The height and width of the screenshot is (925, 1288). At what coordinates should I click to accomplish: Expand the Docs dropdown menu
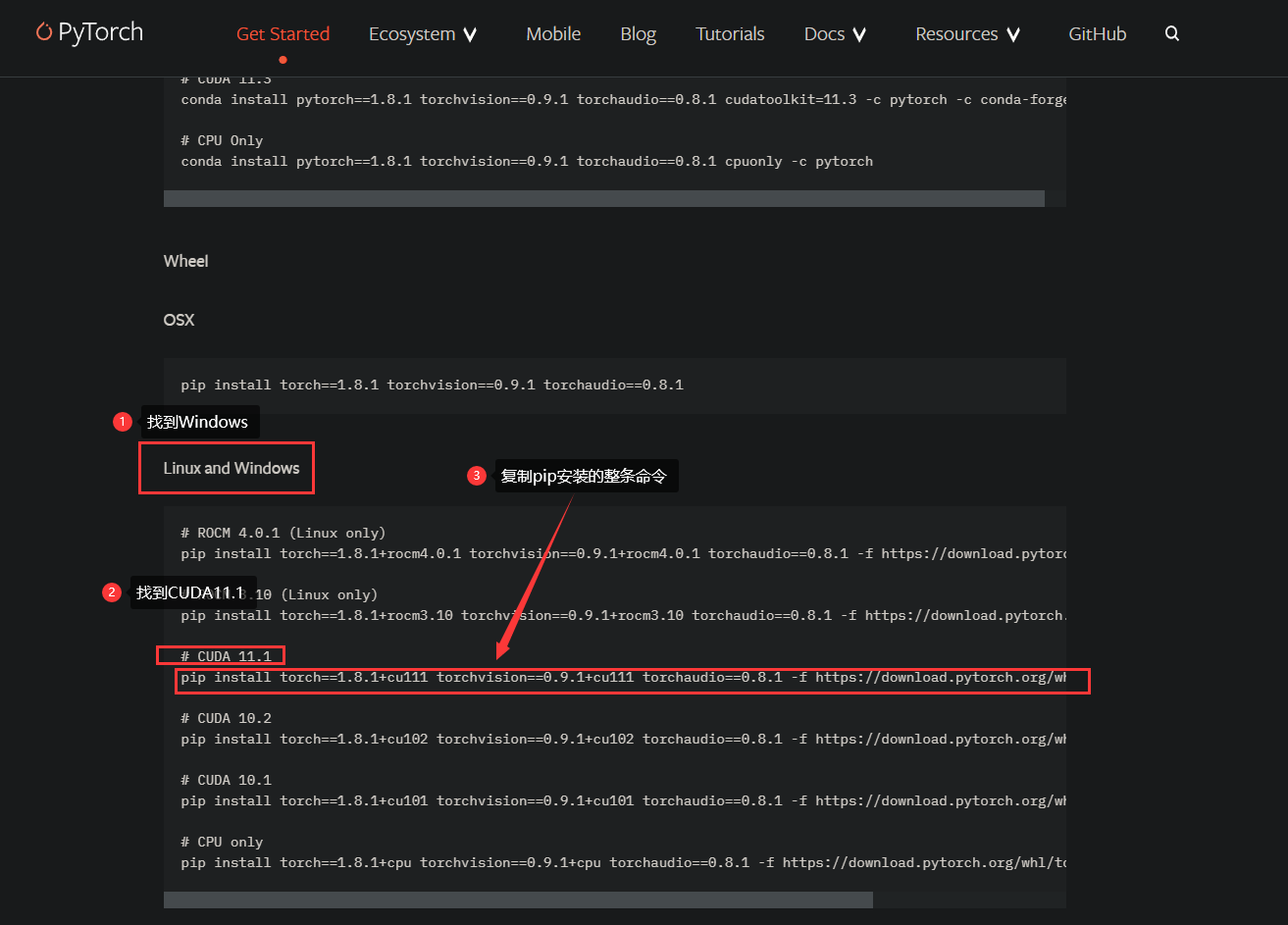coord(835,33)
